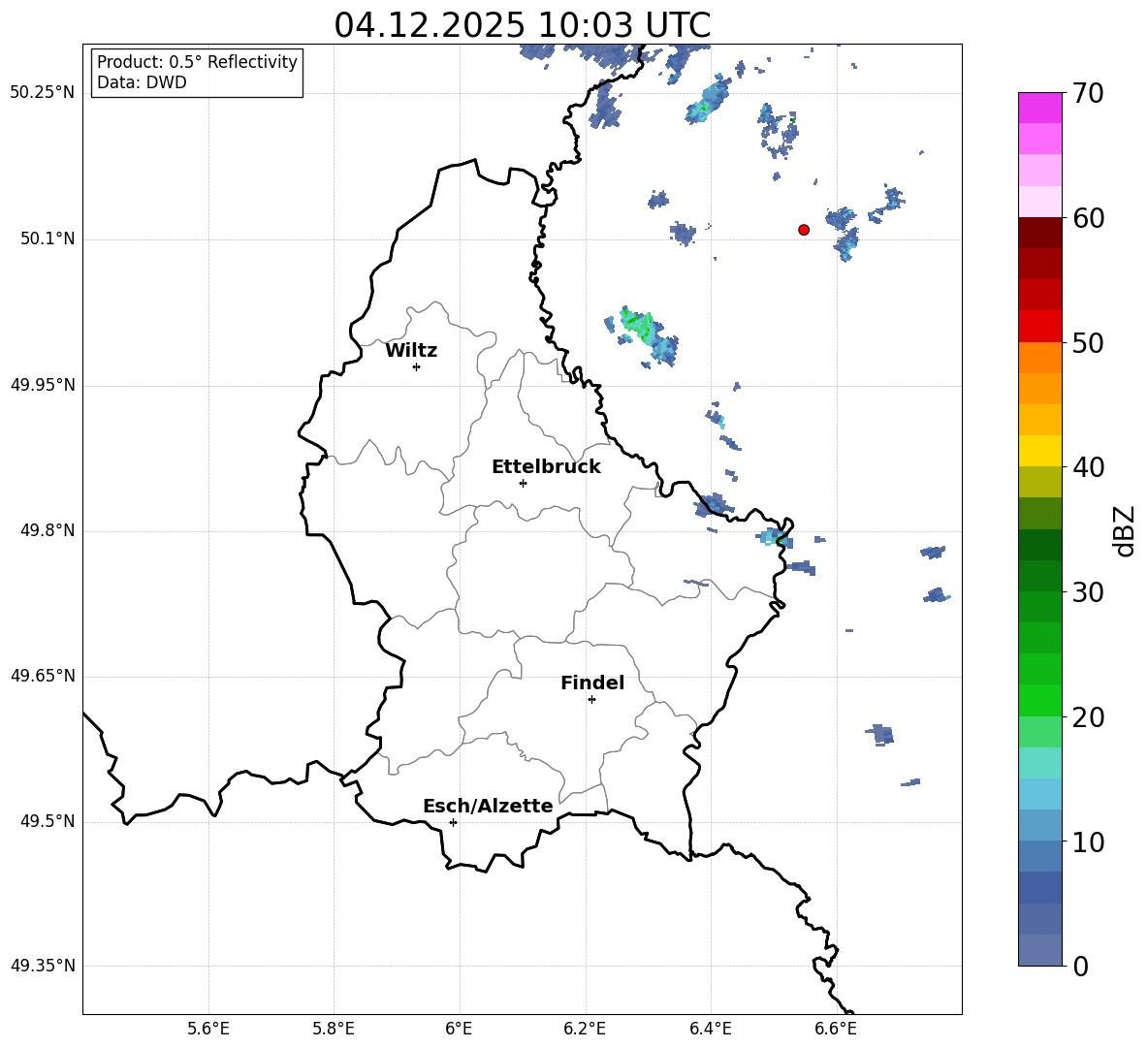This screenshot has height=1048, width=1148.
Task: Click the cyan radar echo near top center
Action: click(x=708, y=101)
